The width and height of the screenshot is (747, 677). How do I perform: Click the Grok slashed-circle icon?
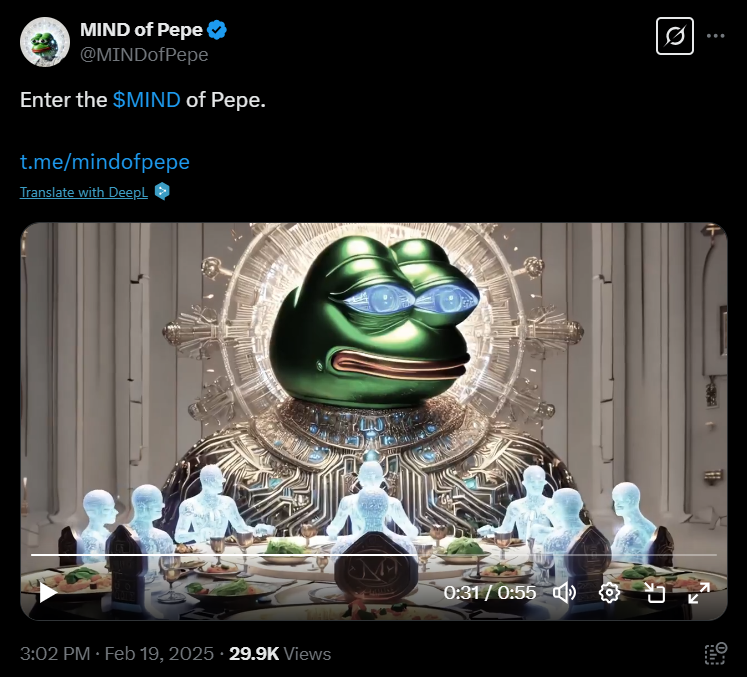pyautogui.click(x=675, y=36)
